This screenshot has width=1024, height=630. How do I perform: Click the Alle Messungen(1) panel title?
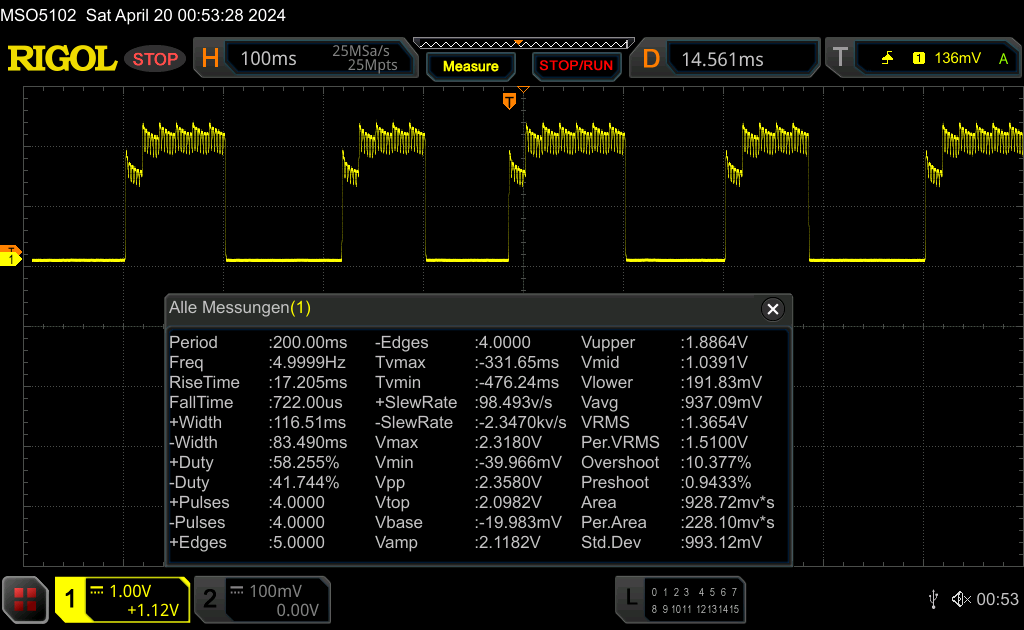point(240,307)
